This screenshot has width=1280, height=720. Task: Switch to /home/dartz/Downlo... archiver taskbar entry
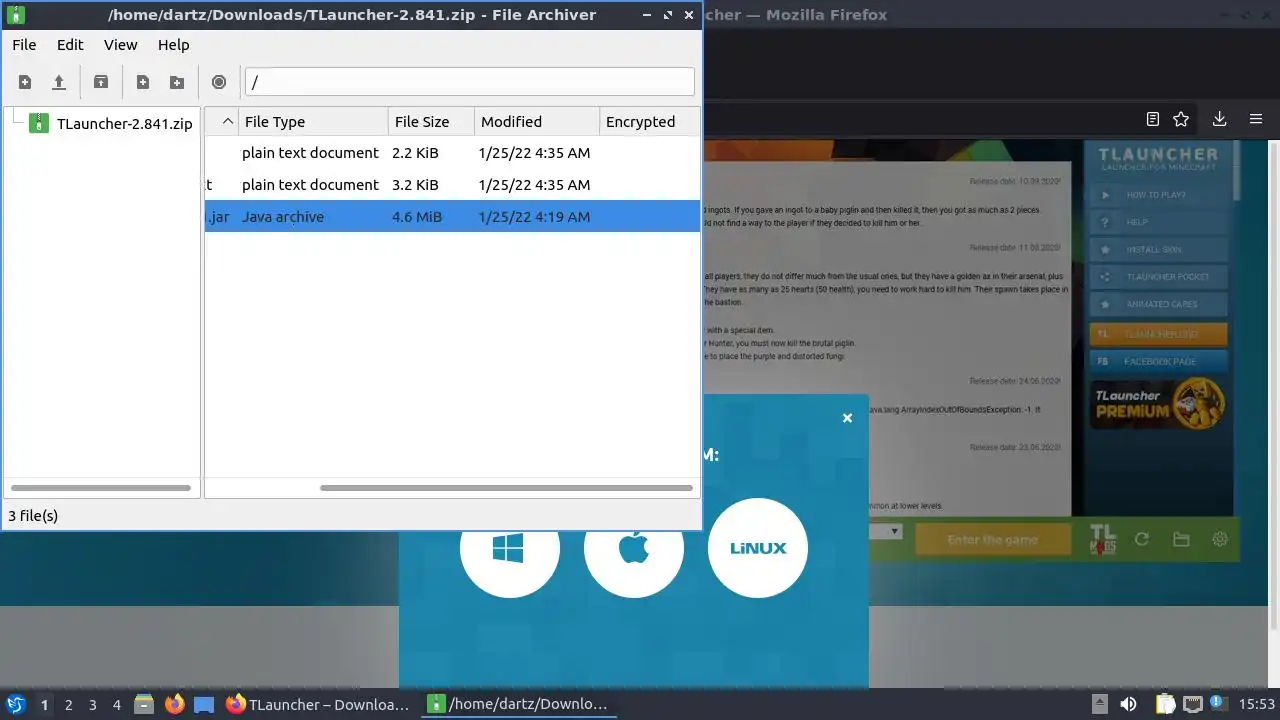(519, 704)
